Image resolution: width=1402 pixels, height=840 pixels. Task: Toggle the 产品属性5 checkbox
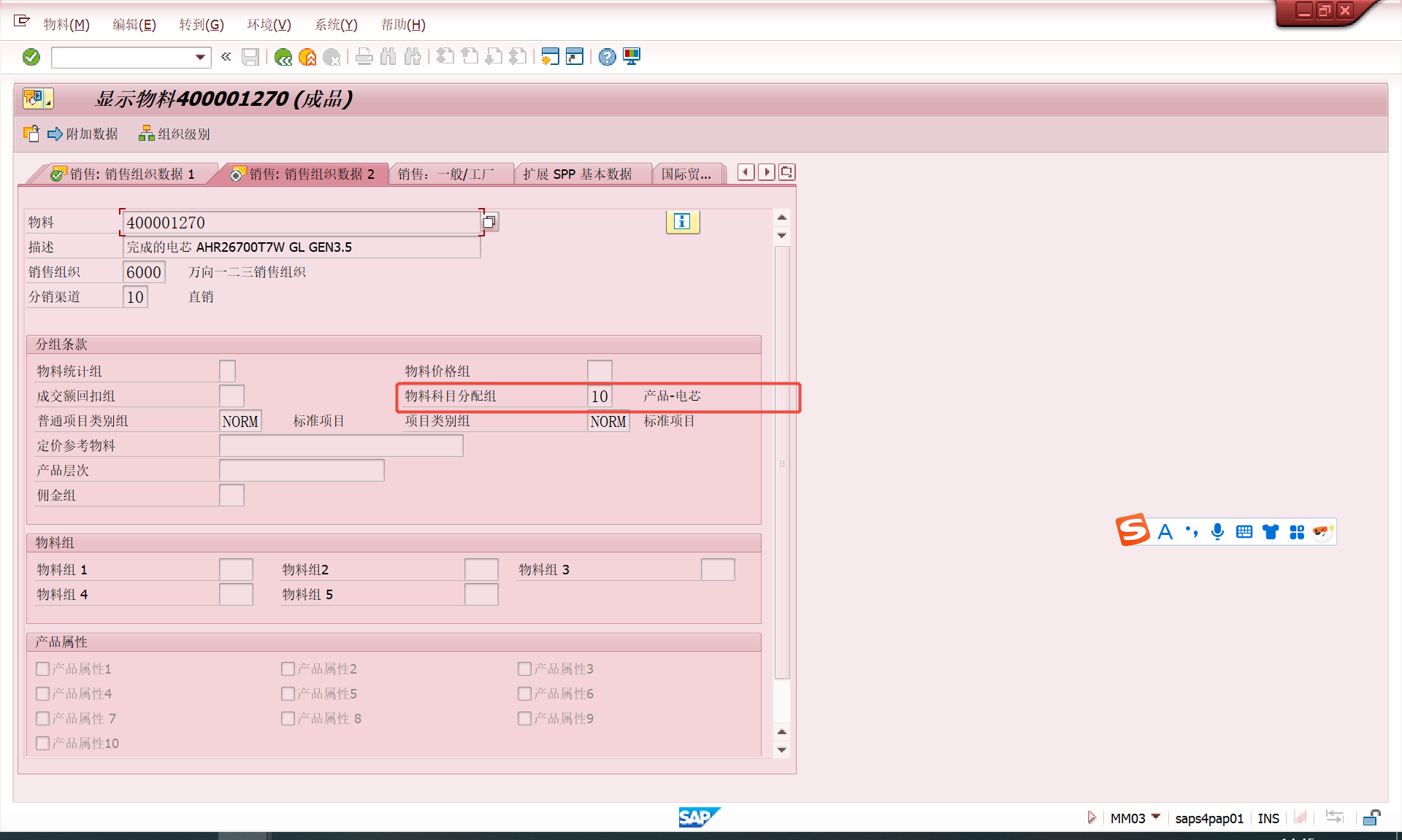[288, 693]
